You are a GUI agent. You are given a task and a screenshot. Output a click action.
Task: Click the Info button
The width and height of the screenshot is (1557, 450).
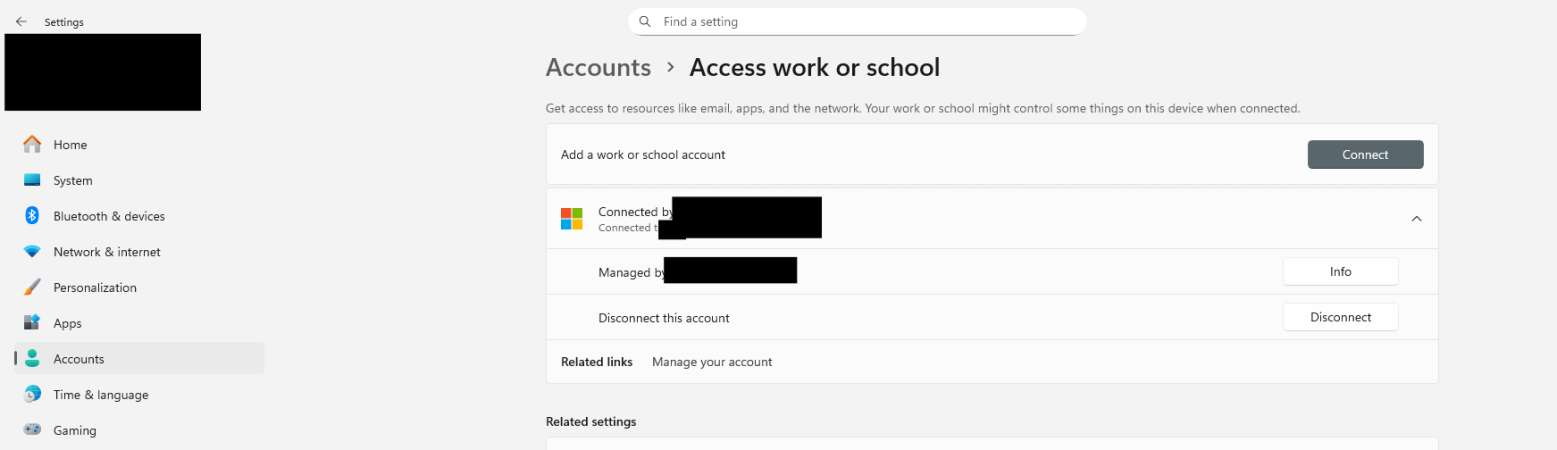click(1340, 272)
